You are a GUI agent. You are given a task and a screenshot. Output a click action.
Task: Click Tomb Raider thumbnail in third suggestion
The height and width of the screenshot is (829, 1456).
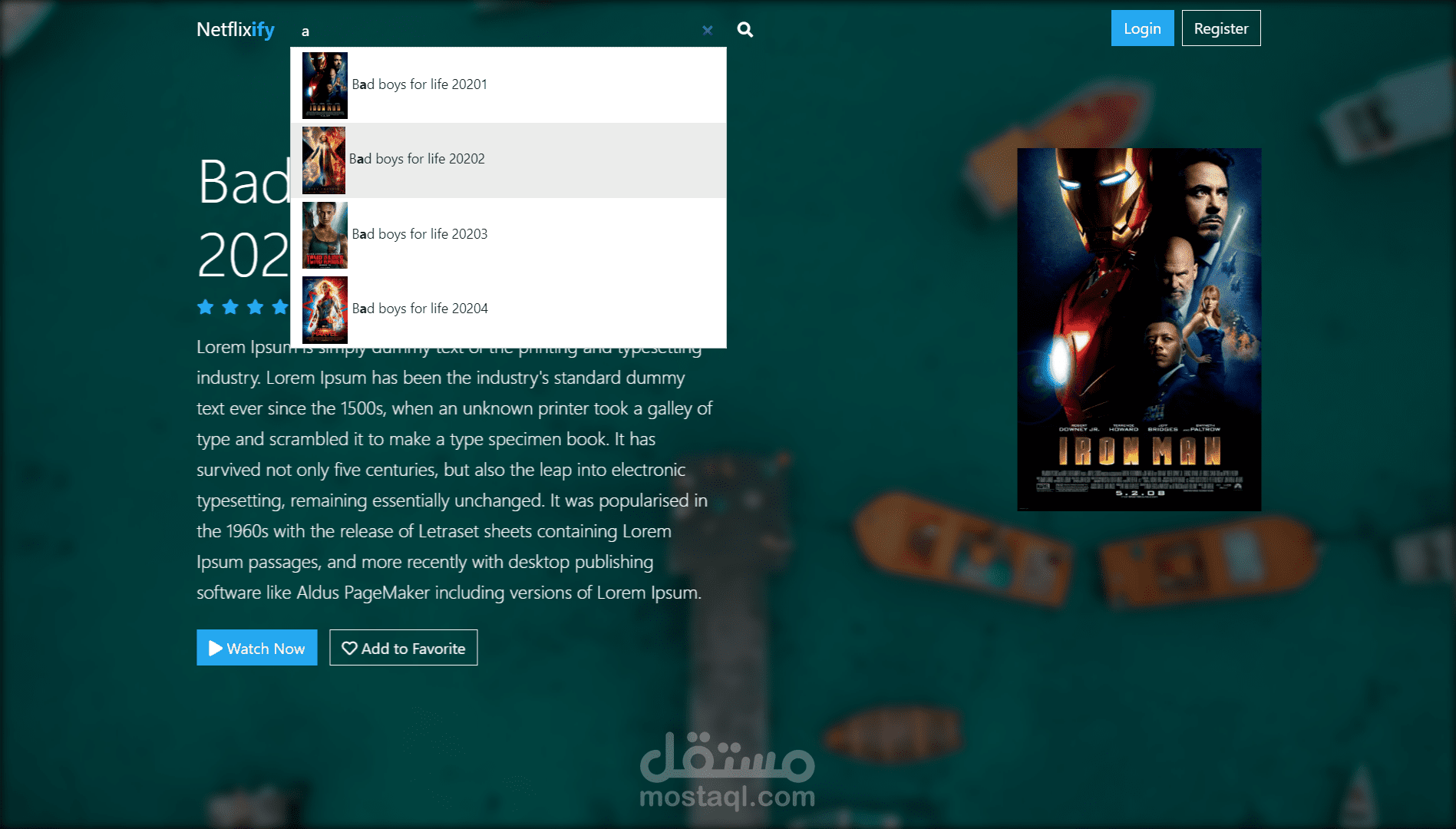[x=325, y=235]
